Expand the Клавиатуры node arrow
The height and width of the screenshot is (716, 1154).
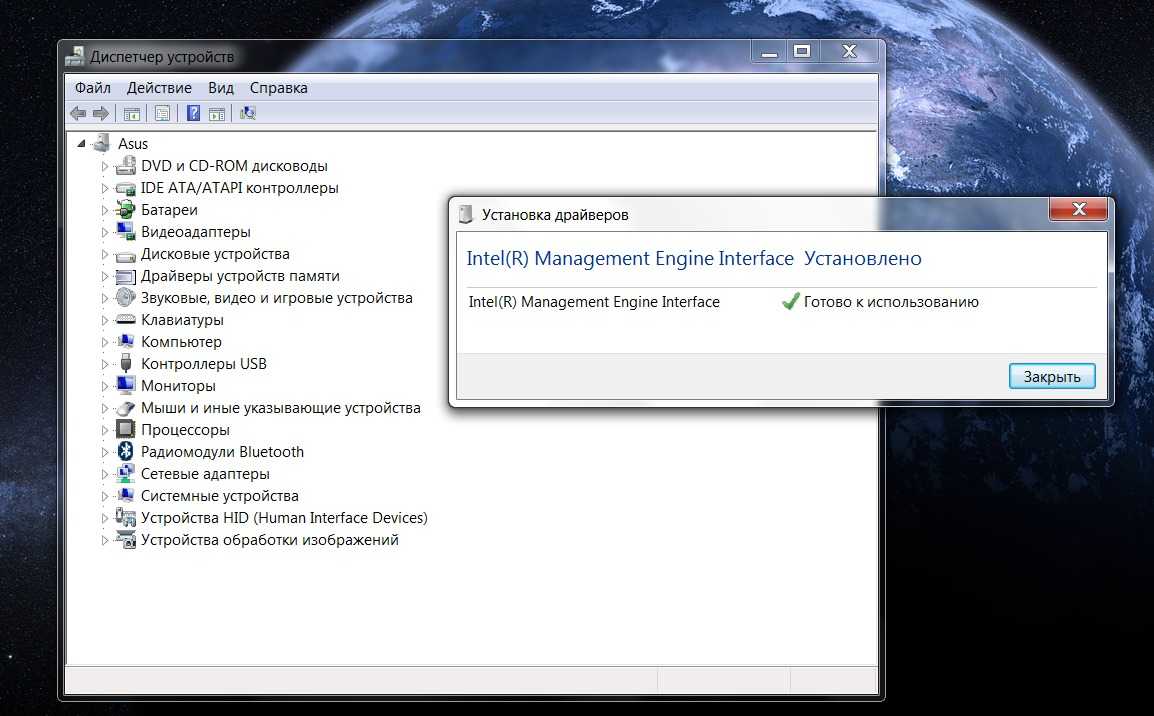pyautogui.click(x=105, y=320)
